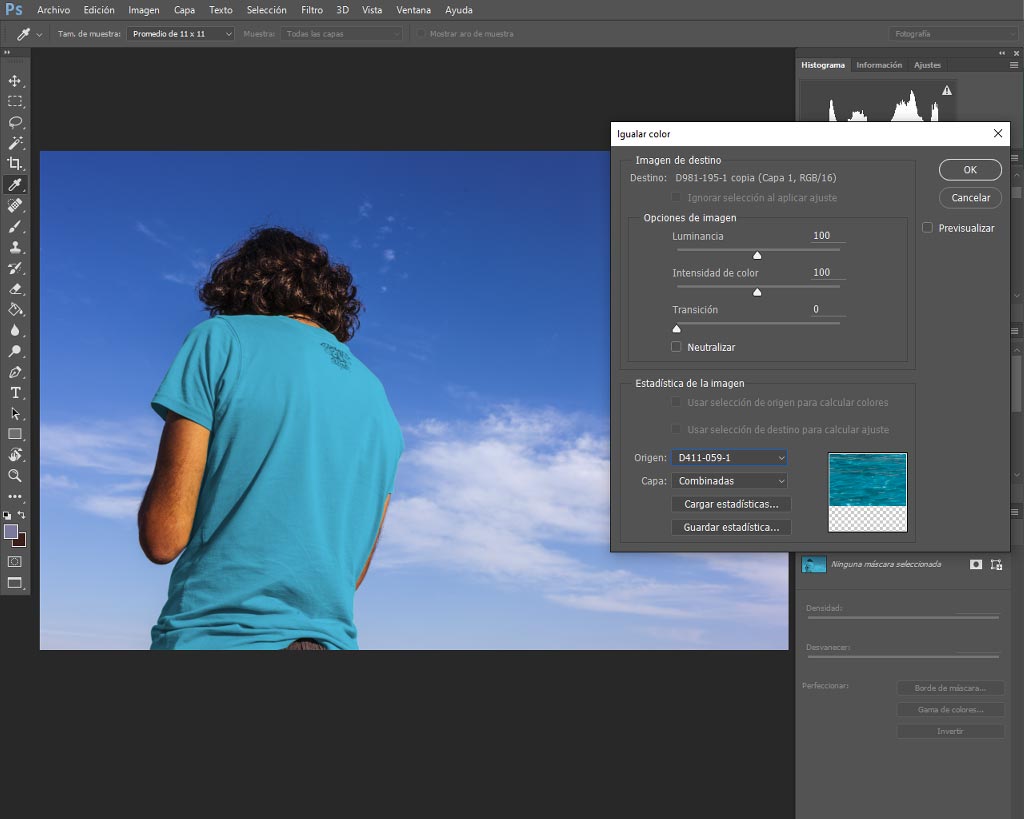Screen dimensions: 1024x819
Task: Click the foreground color swatch
Action: pos(10,532)
